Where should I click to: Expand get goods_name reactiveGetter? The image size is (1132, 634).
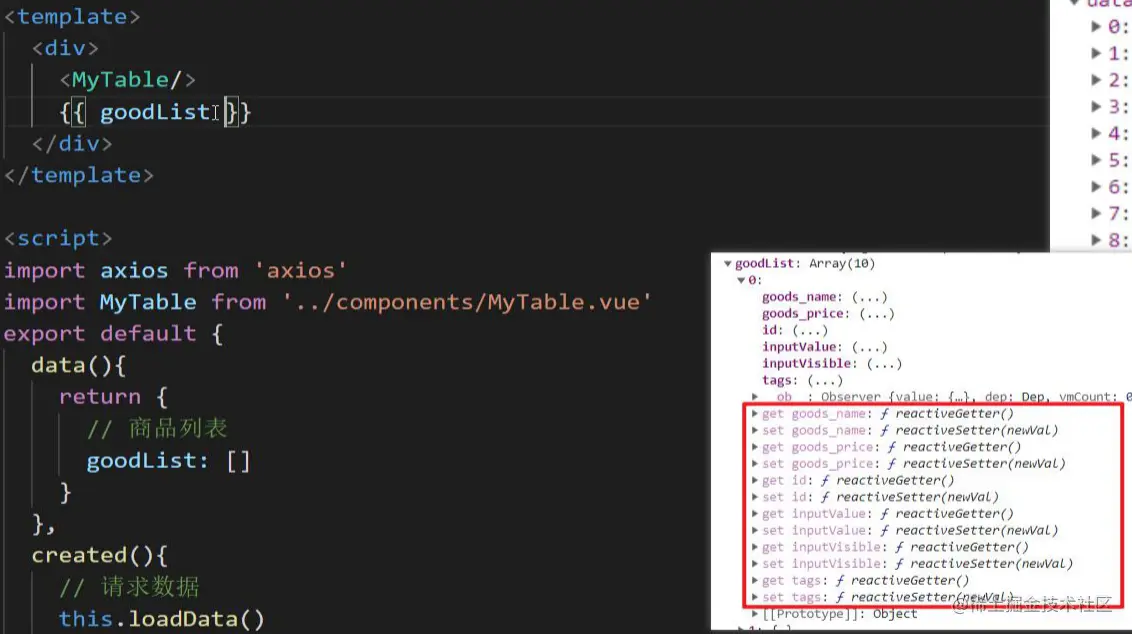click(x=755, y=414)
